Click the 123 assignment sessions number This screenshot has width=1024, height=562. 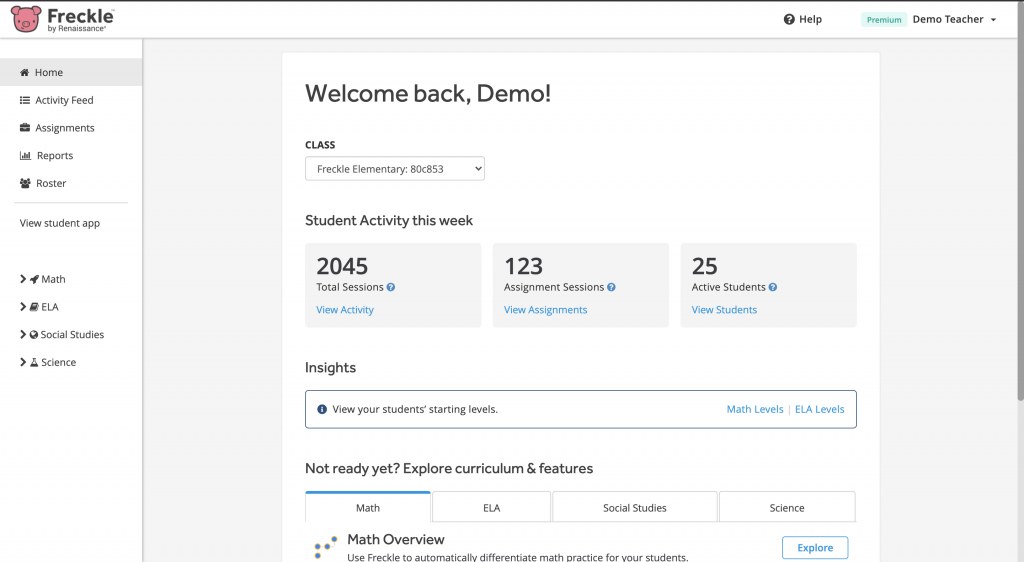(523, 266)
